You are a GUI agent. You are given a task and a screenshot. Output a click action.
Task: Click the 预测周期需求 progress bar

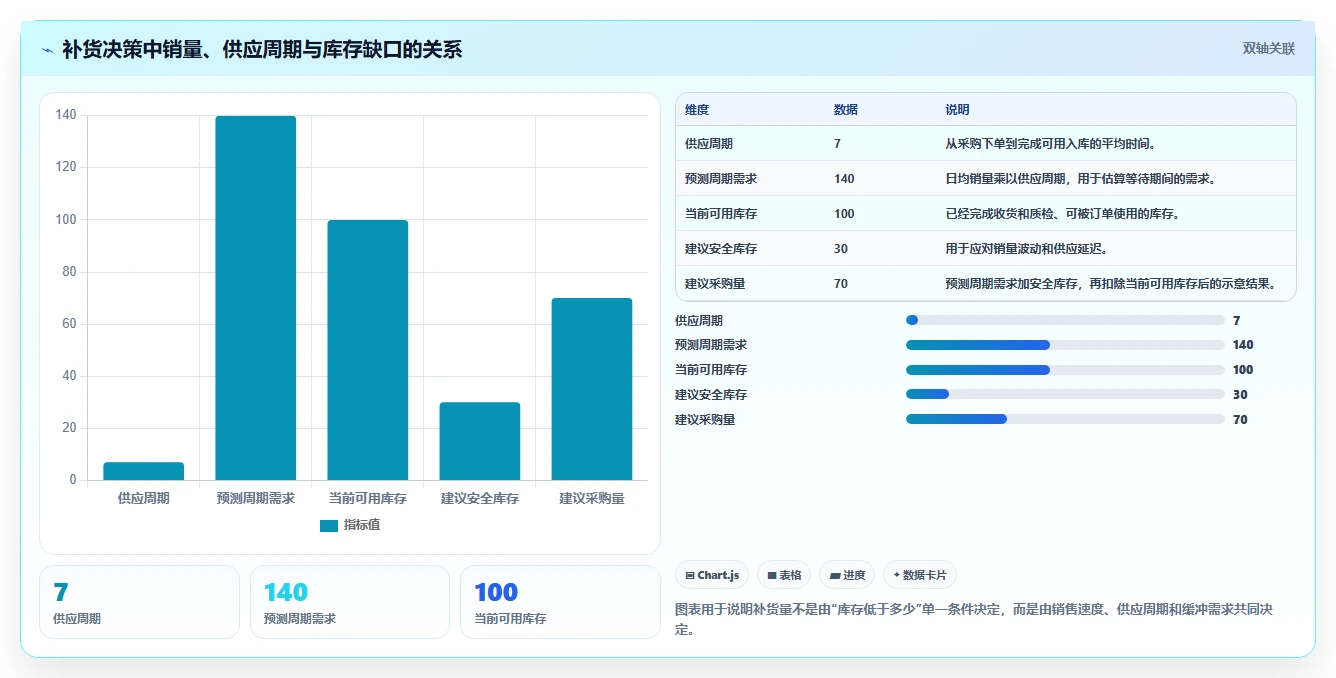click(1065, 345)
